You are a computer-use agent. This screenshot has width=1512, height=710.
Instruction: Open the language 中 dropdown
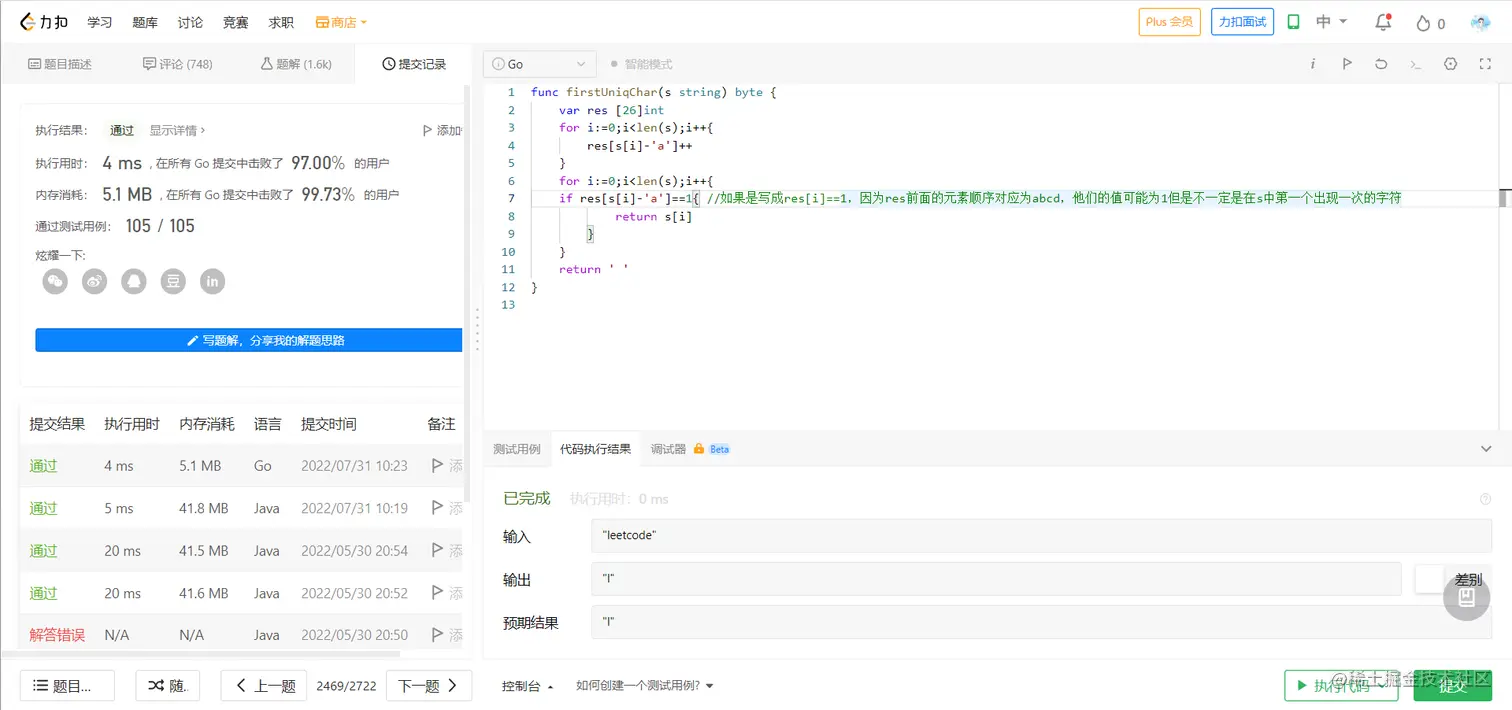pyautogui.click(x=1332, y=22)
